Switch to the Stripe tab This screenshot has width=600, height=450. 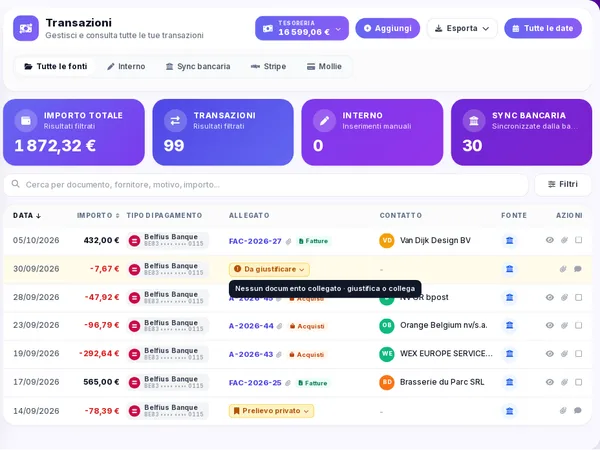268,67
